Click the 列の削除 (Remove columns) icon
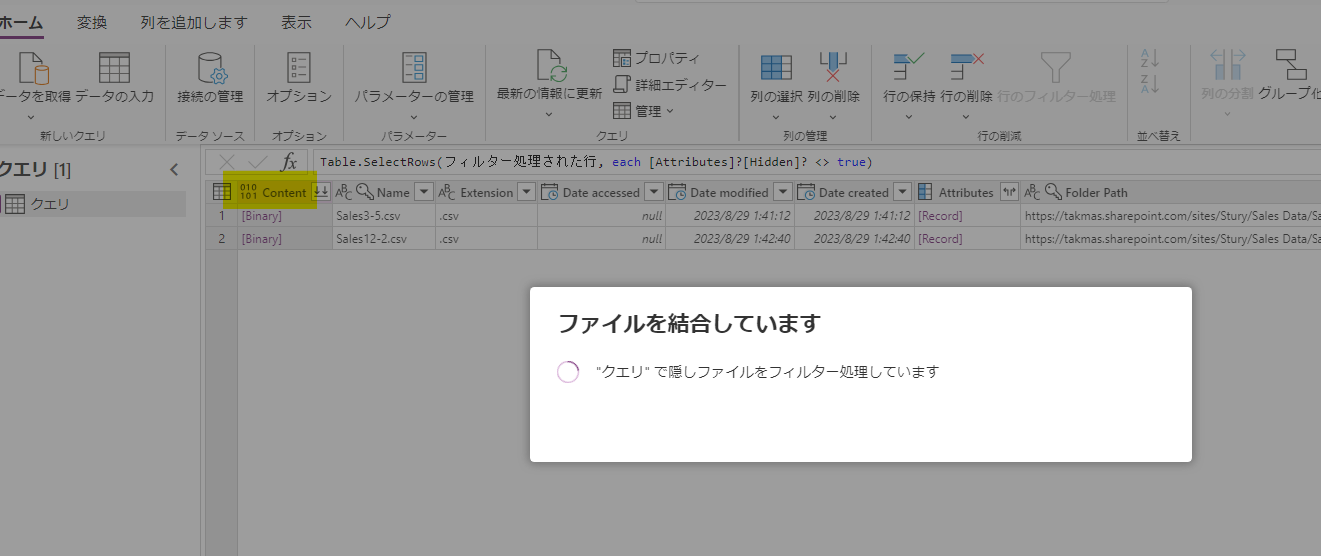The height and width of the screenshot is (556, 1321). tap(833, 67)
